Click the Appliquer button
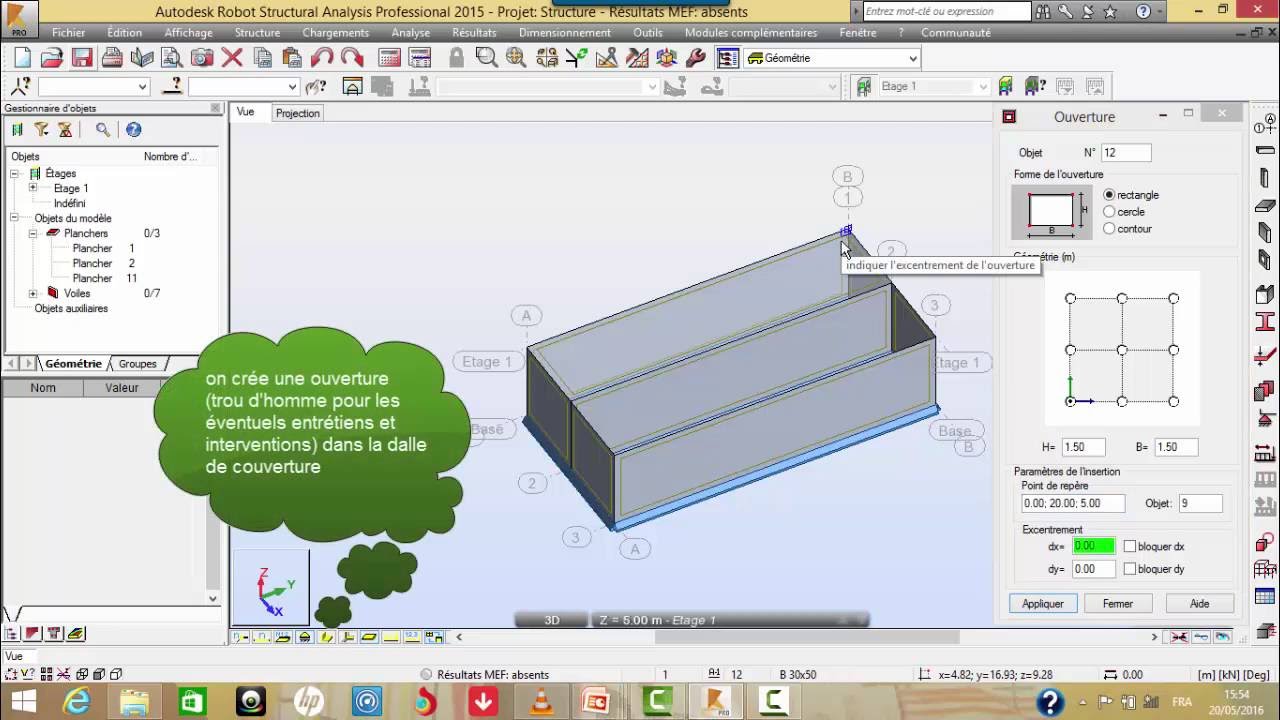Screen dimensions: 1280x720 pyautogui.click(x=1043, y=603)
